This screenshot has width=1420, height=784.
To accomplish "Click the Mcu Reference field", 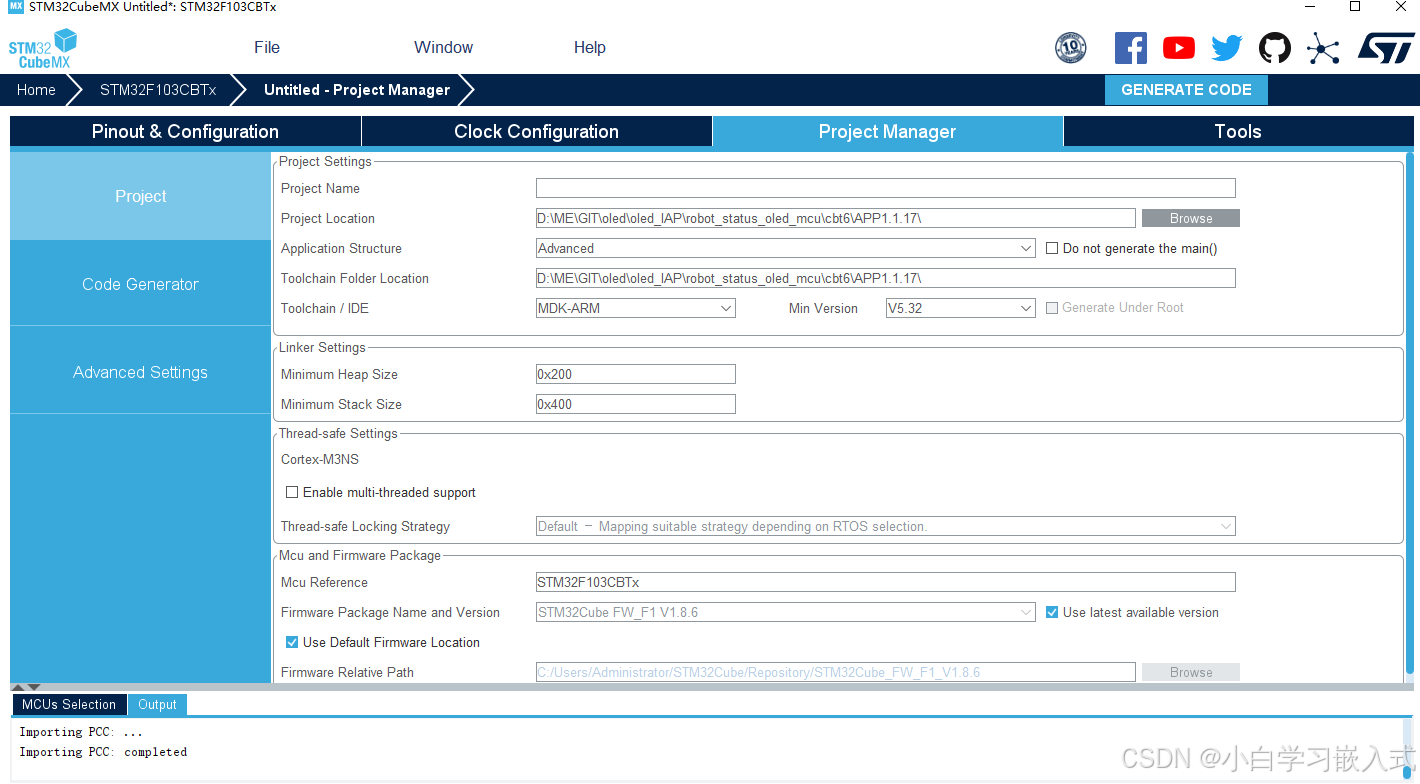I will [886, 582].
